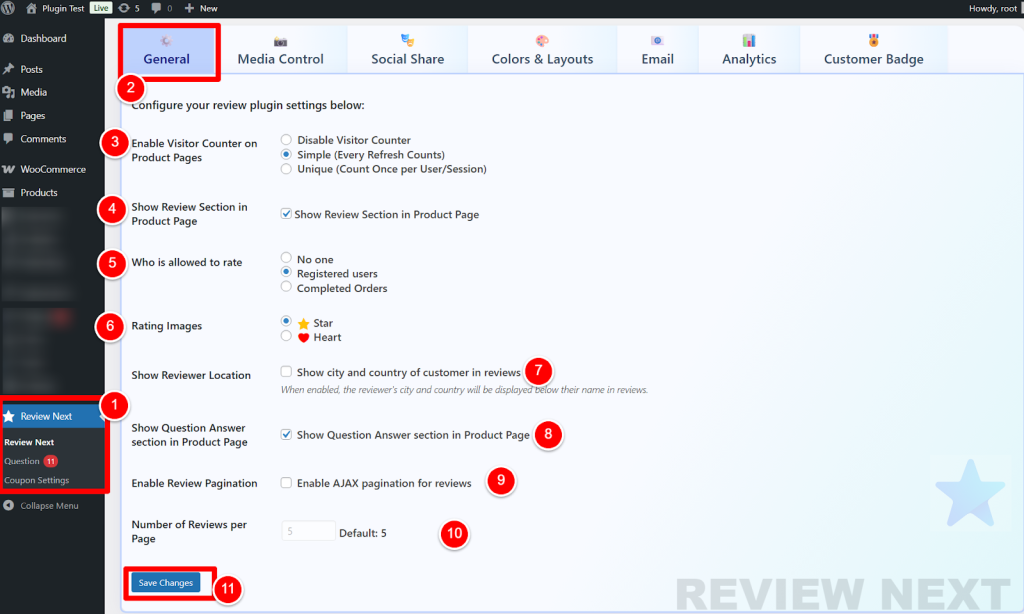Open the comments bubble in admin bar
The image size is (1024, 614).
[156, 8]
